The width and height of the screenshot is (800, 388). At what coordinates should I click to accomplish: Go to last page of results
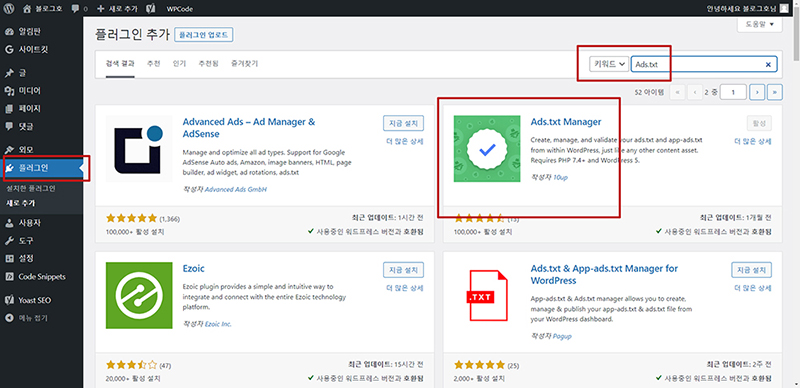[x=775, y=92]
